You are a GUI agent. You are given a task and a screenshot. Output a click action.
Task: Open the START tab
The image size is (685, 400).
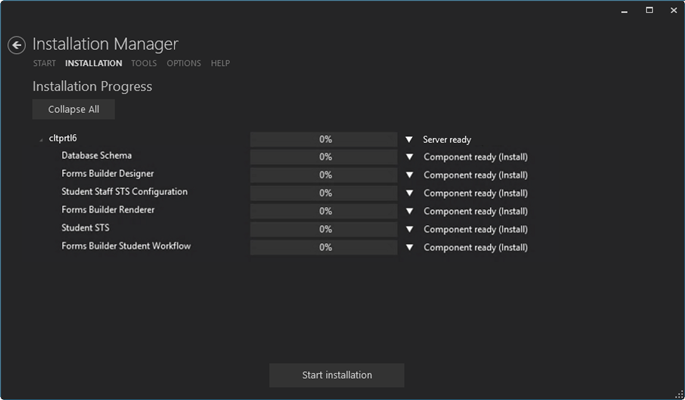[44, 63]
